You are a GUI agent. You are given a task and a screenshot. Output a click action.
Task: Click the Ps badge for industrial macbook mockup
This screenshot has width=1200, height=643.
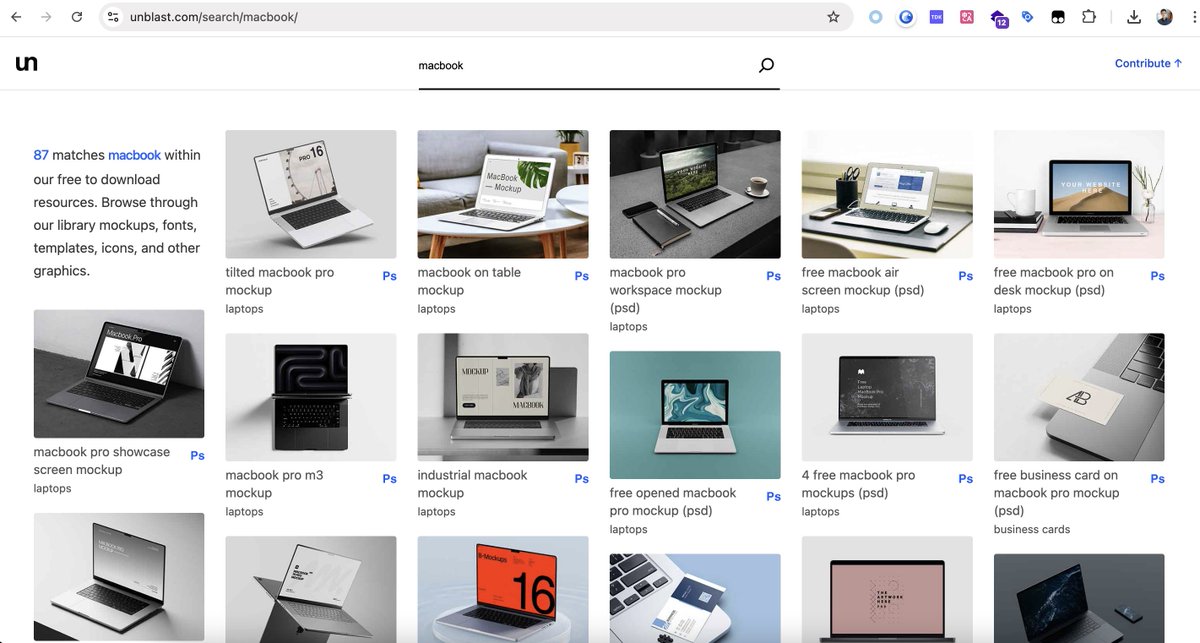tap(581, 479)
